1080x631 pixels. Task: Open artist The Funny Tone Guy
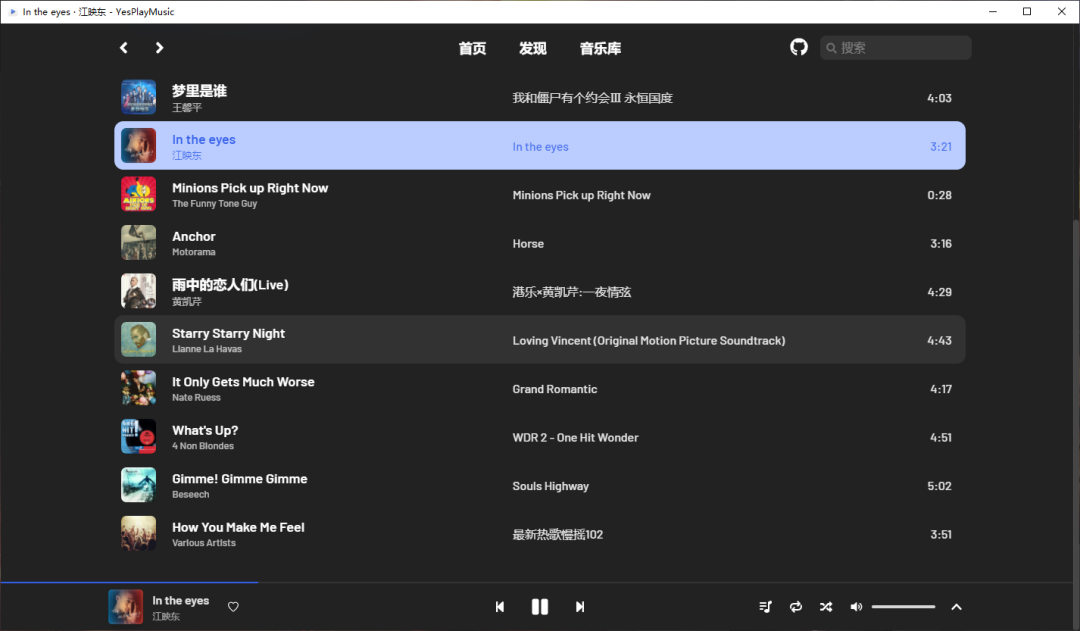[214, 204]
